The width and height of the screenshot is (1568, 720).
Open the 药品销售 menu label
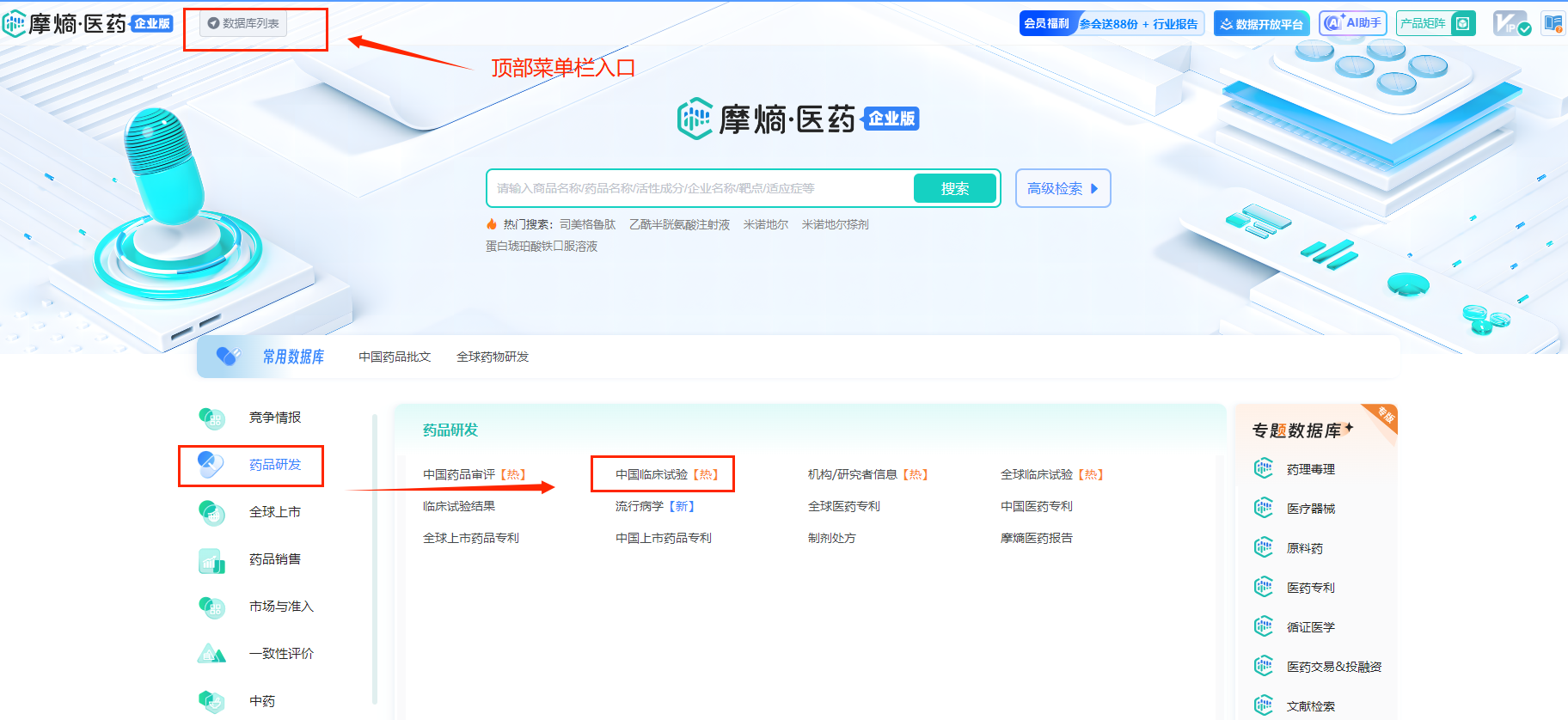[275, 559]
